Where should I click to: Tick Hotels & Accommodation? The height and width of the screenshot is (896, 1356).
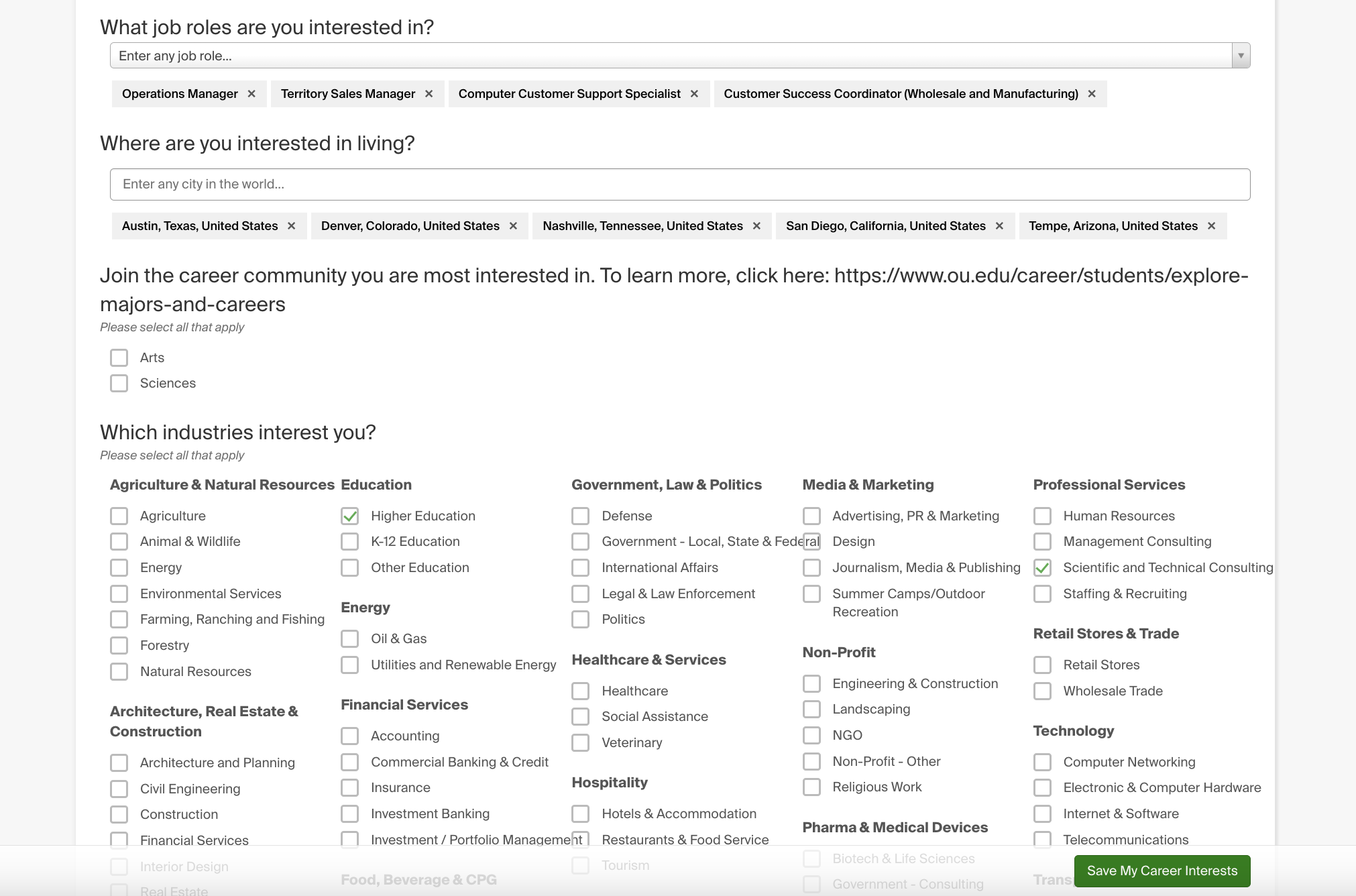point(581,814)
